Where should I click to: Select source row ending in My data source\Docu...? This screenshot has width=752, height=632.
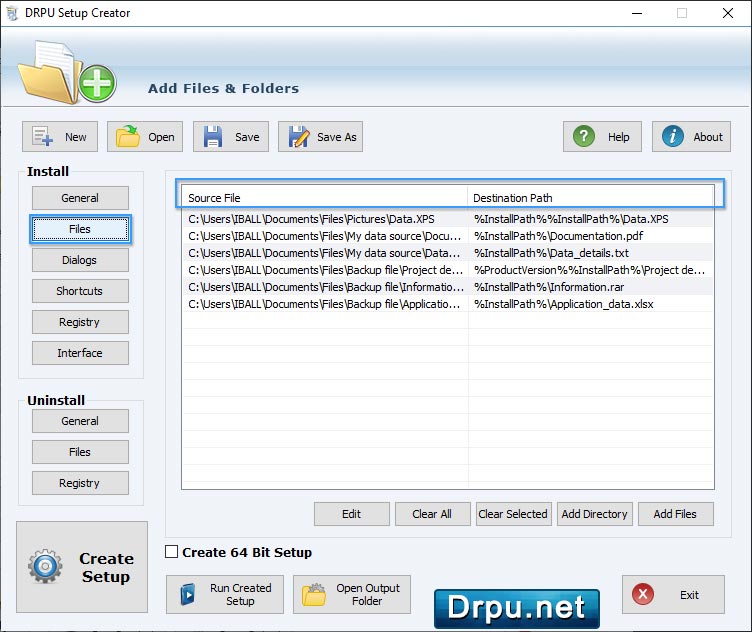[x=324, y=236]
